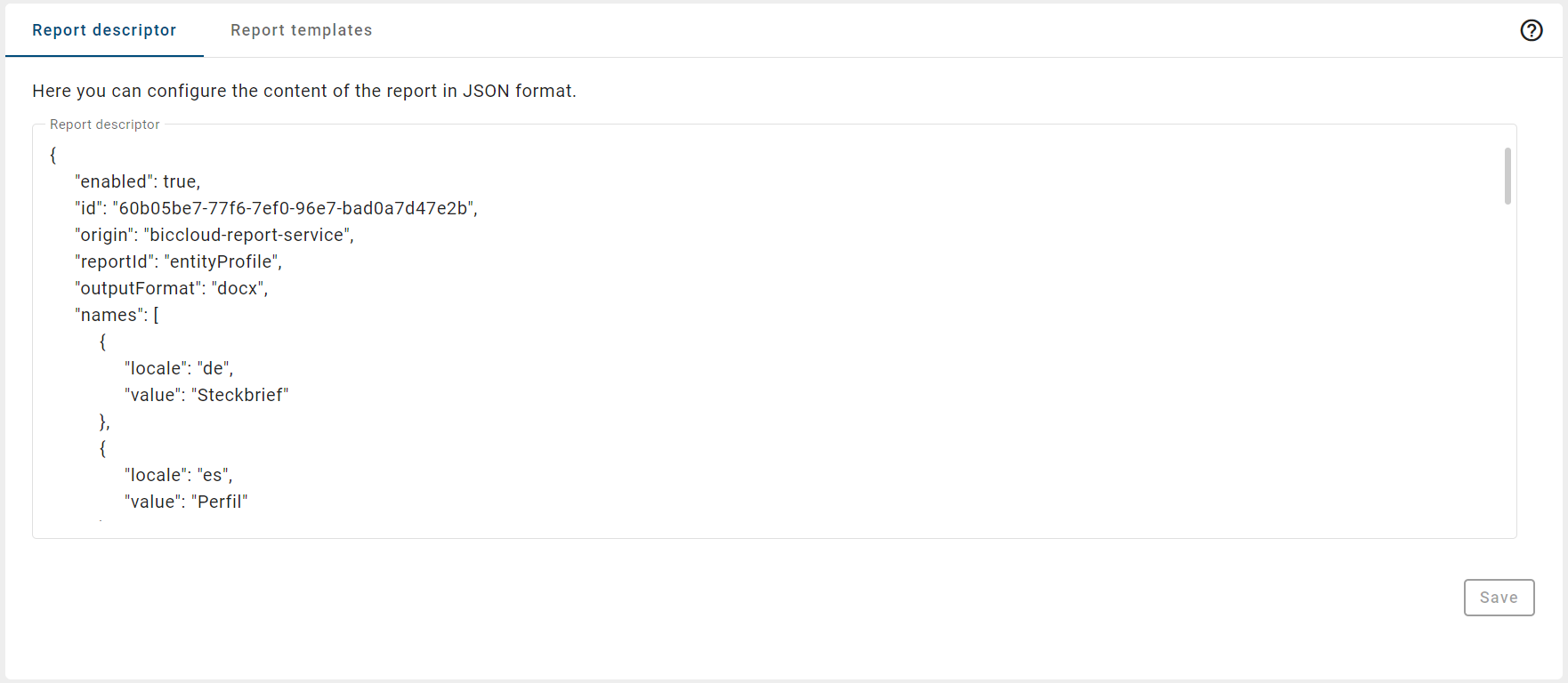Click the "locale": "es" entry

tap(176, 474)
